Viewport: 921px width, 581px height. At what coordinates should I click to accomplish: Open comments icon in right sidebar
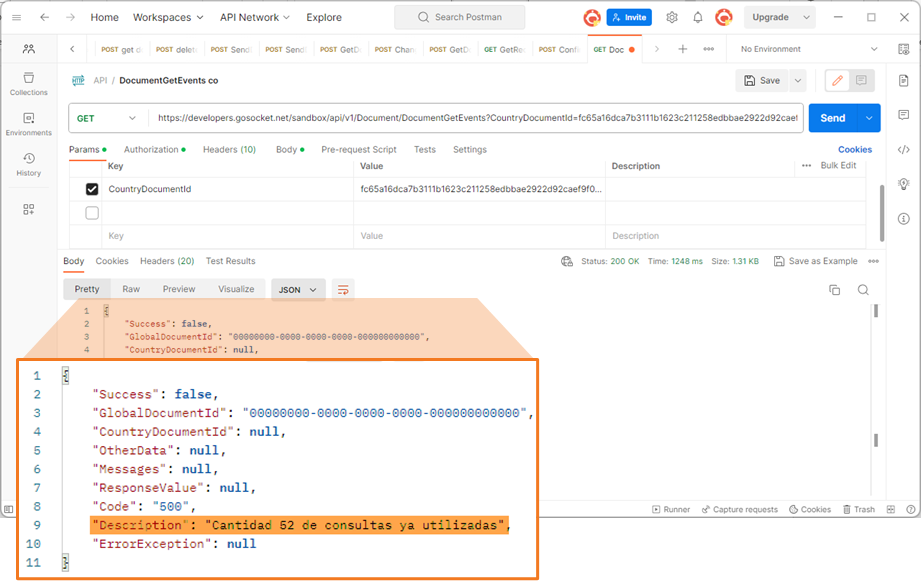click(904, 115)
